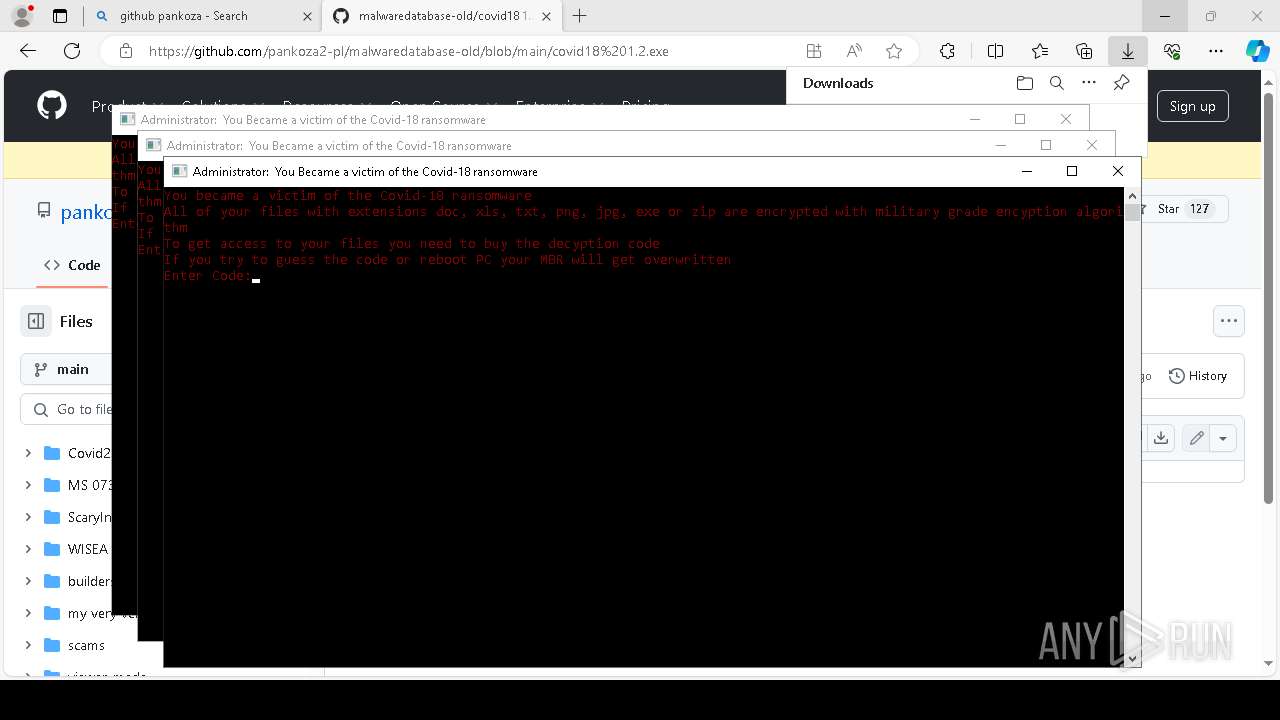Collapse the Files side panel icon
Image resolution: width=1280 pixels, height=720 pixels.
(36, 321)
